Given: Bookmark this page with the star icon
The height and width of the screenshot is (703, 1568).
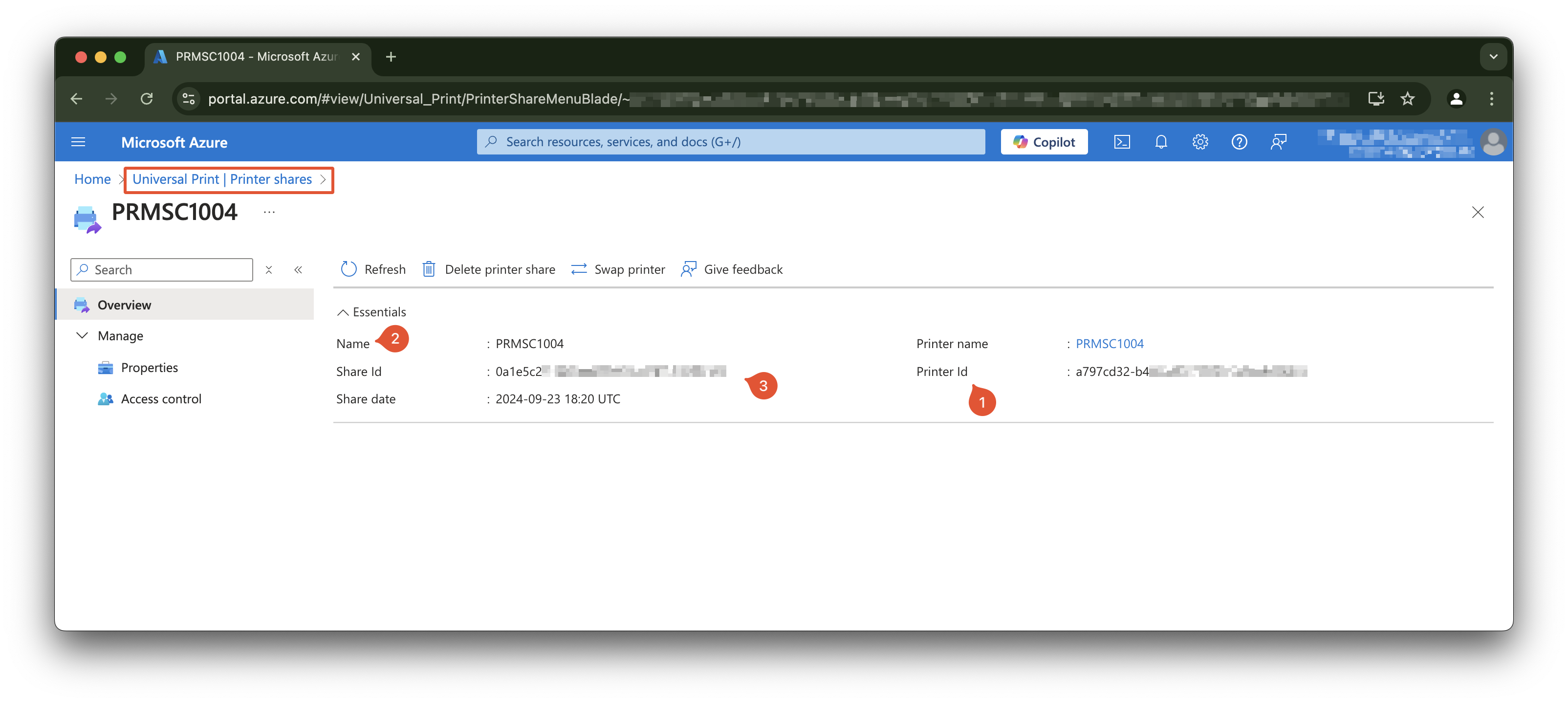Looking at the screenshot, I should click(1407, 99).
